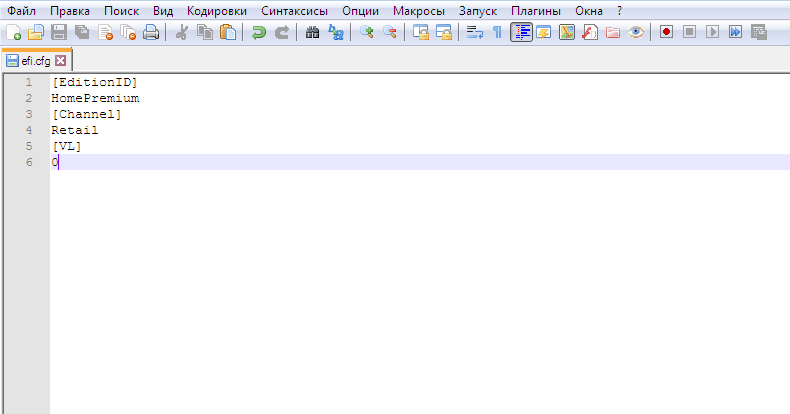Undo last action with green arrow
Screen dimensions: 790x414
coord(258,33)
